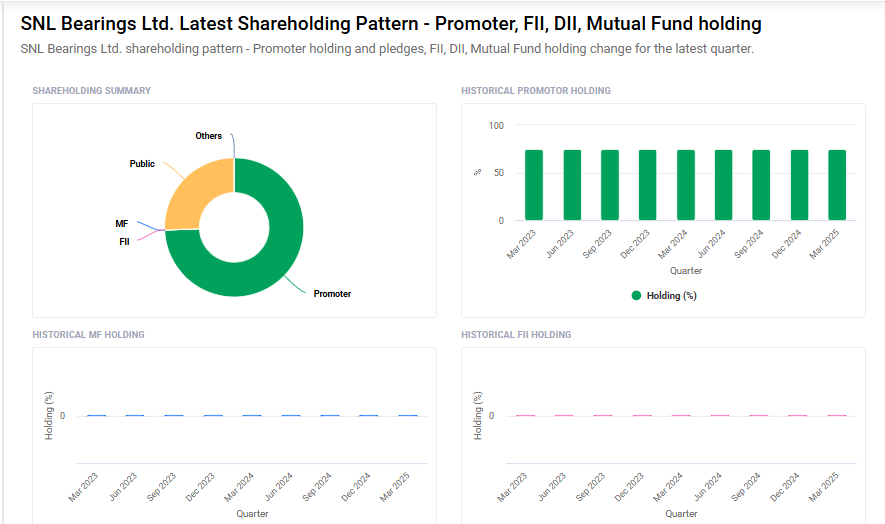Click the Jun 2023 promoter holding bar
This screenshot has width=885, height=524.
tap(572, 185)
